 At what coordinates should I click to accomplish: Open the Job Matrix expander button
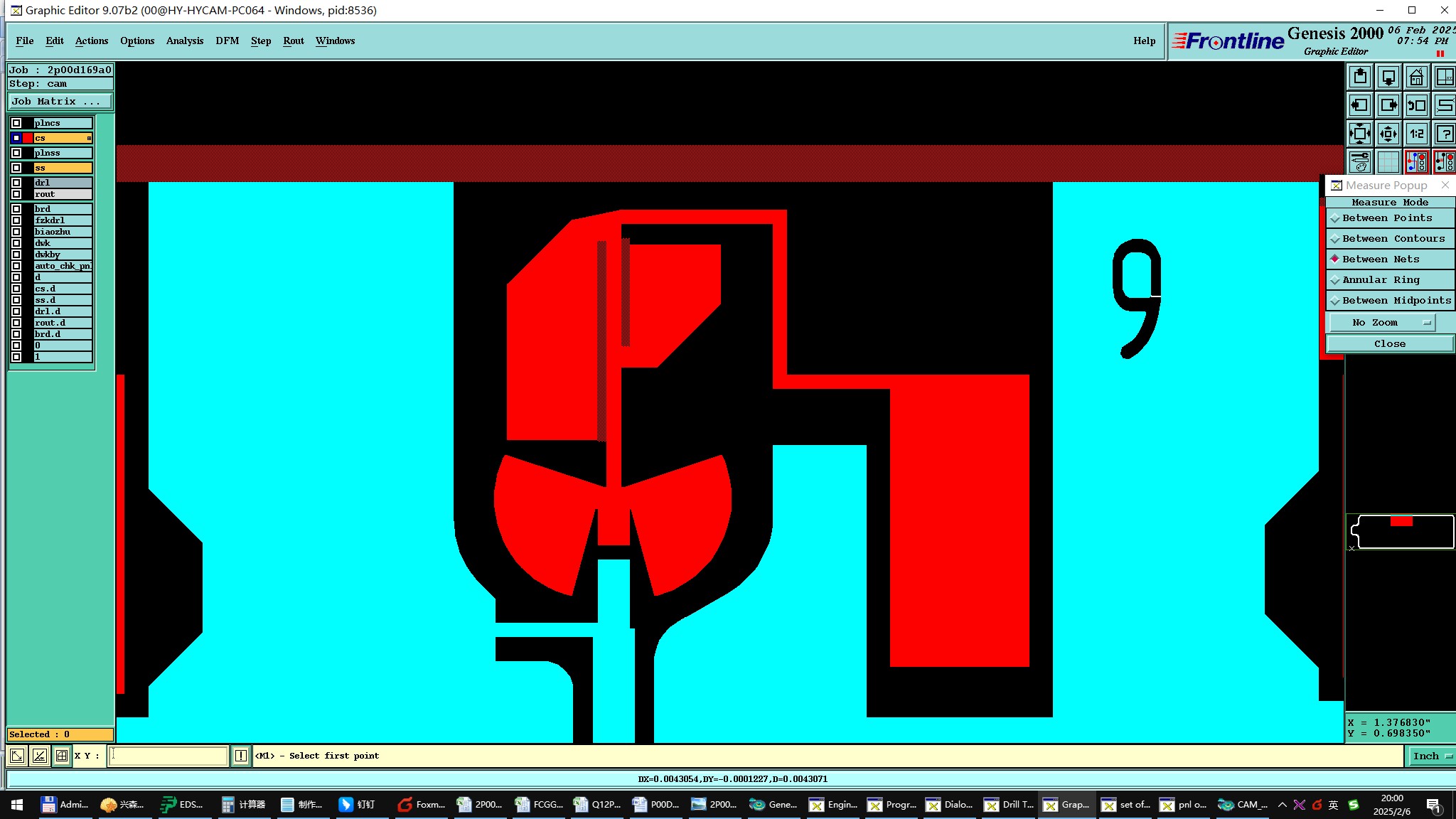pos(60,102)
